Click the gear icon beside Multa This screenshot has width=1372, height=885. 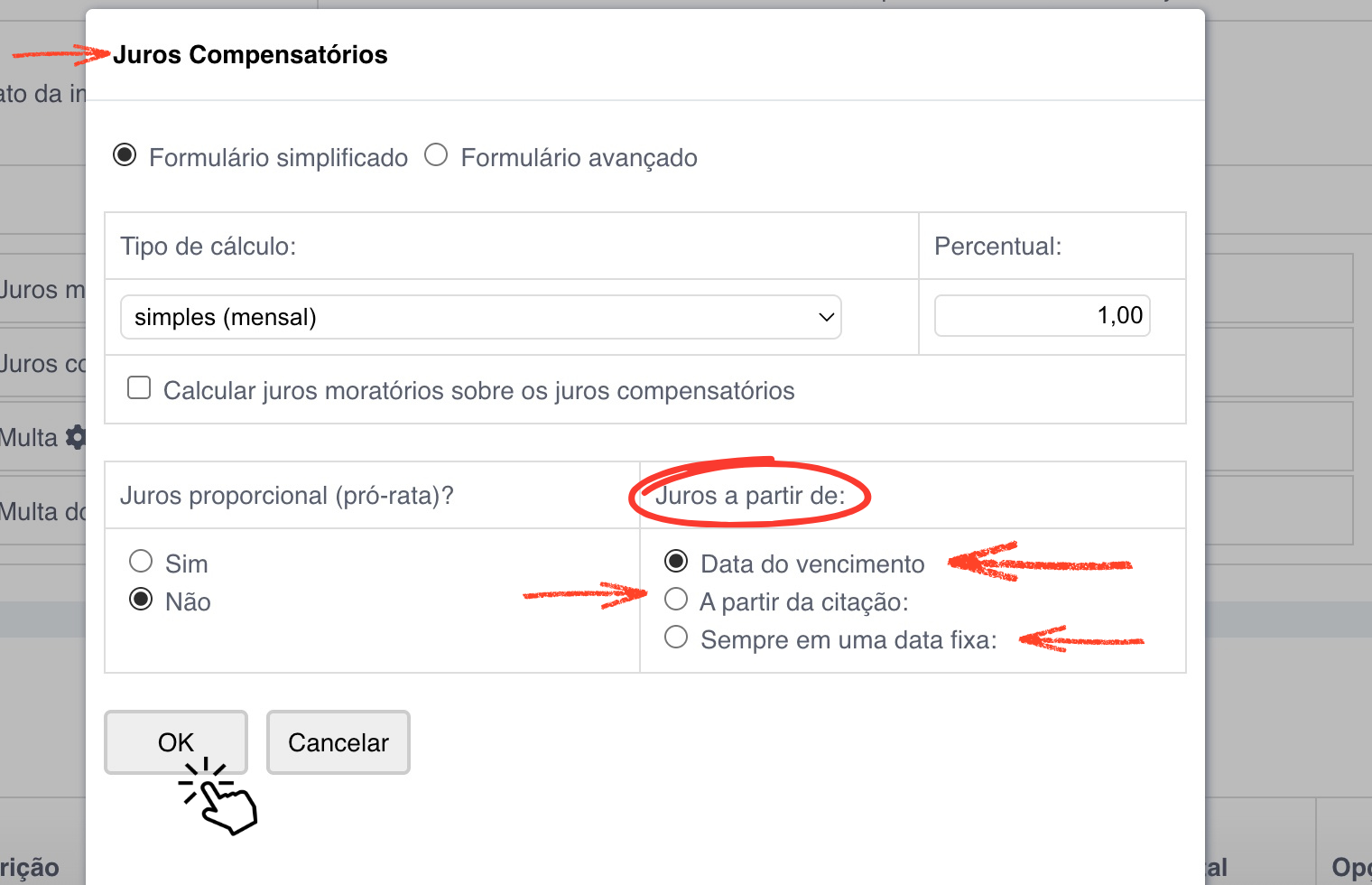(76, 438)
